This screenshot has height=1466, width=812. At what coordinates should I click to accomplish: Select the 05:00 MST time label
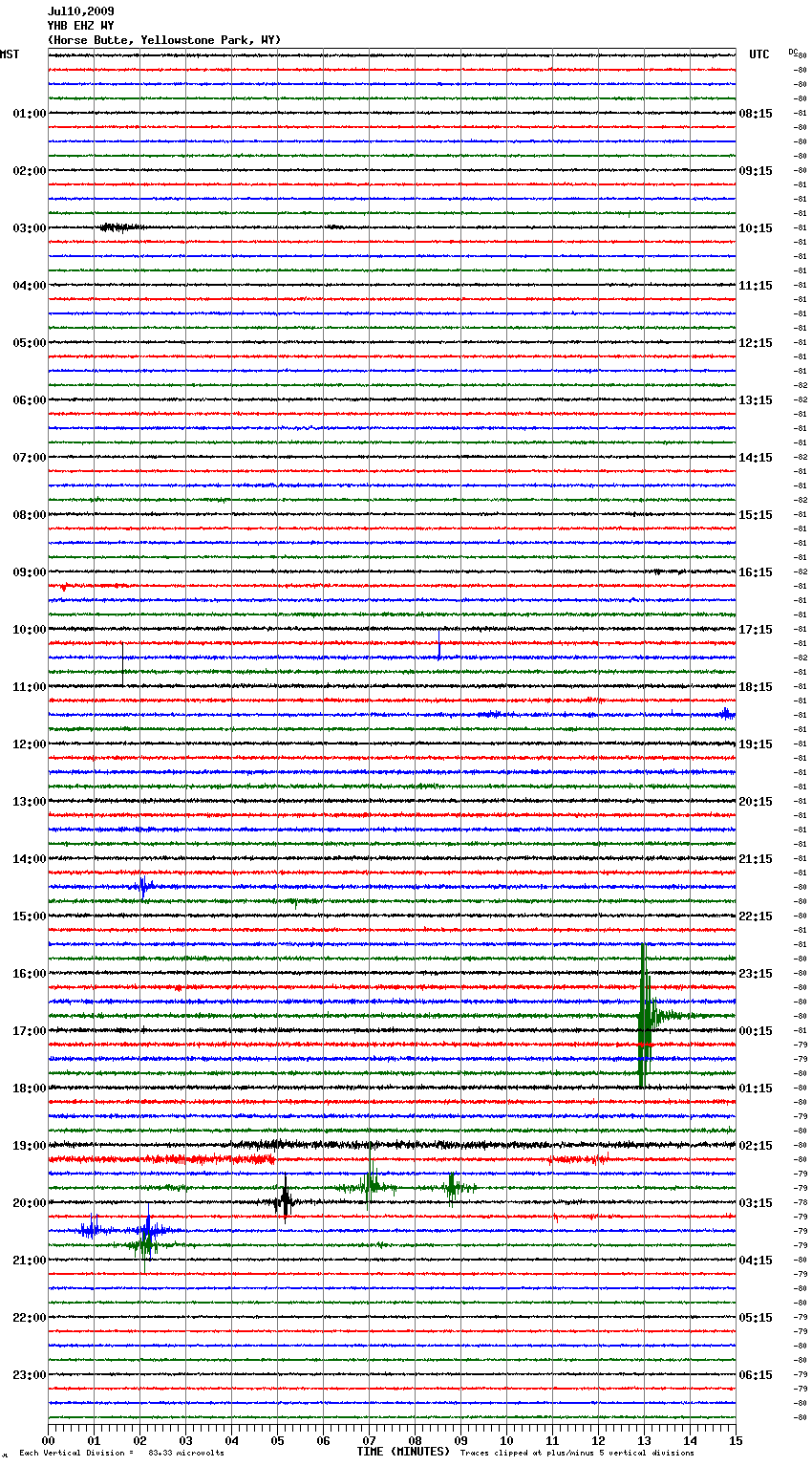pos(30,343)
